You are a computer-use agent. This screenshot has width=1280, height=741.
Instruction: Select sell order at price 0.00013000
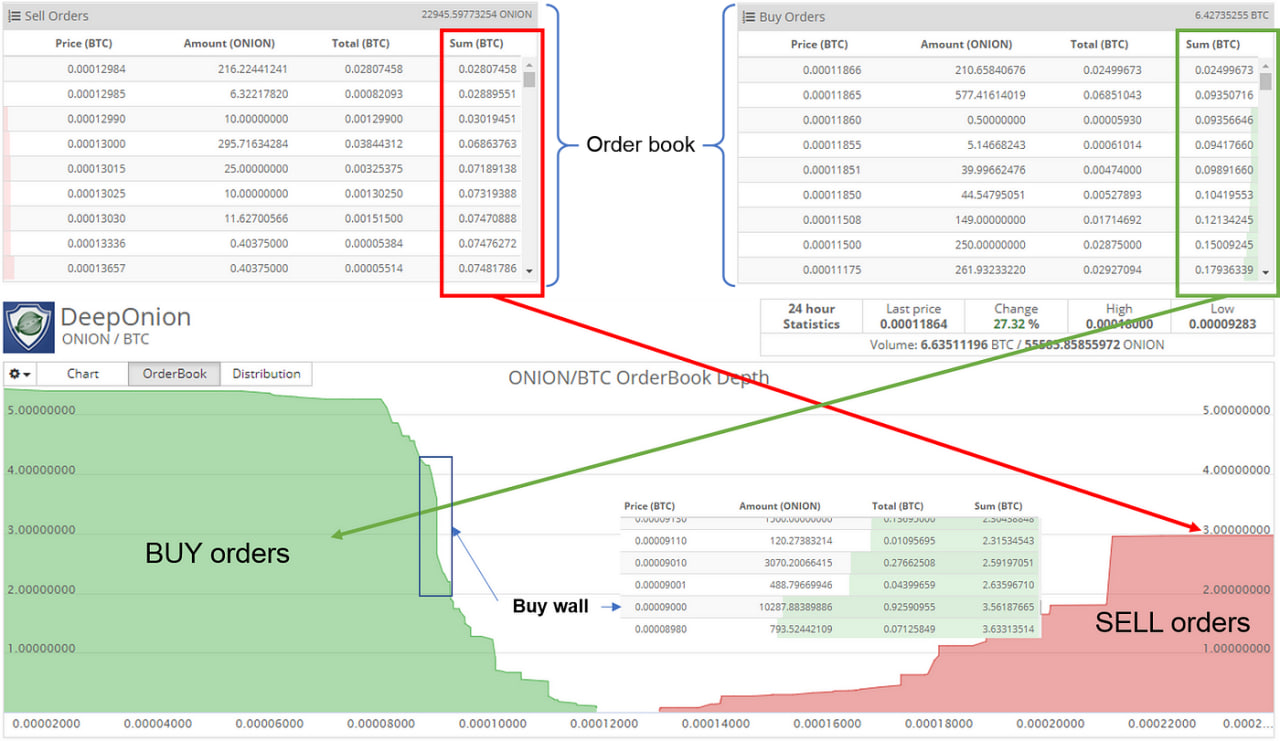[x=262, y=144]
